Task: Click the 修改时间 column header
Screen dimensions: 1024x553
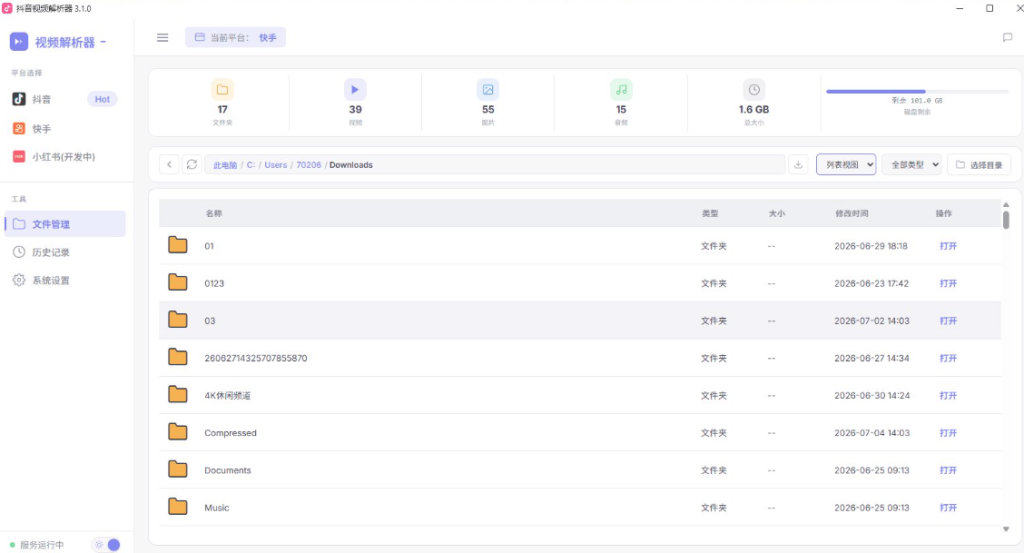Action: 852,213
